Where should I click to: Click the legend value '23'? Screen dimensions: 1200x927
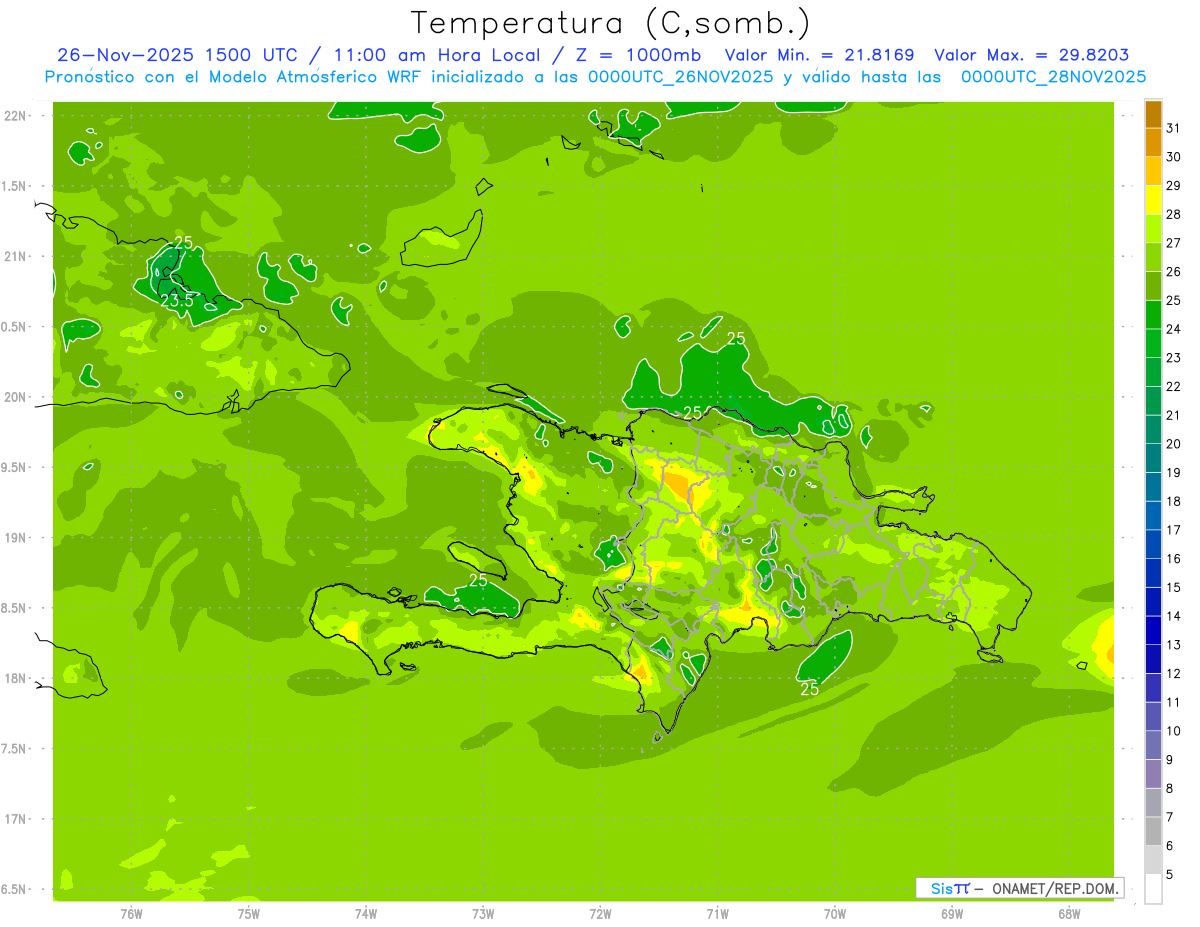click(1174, 358)
